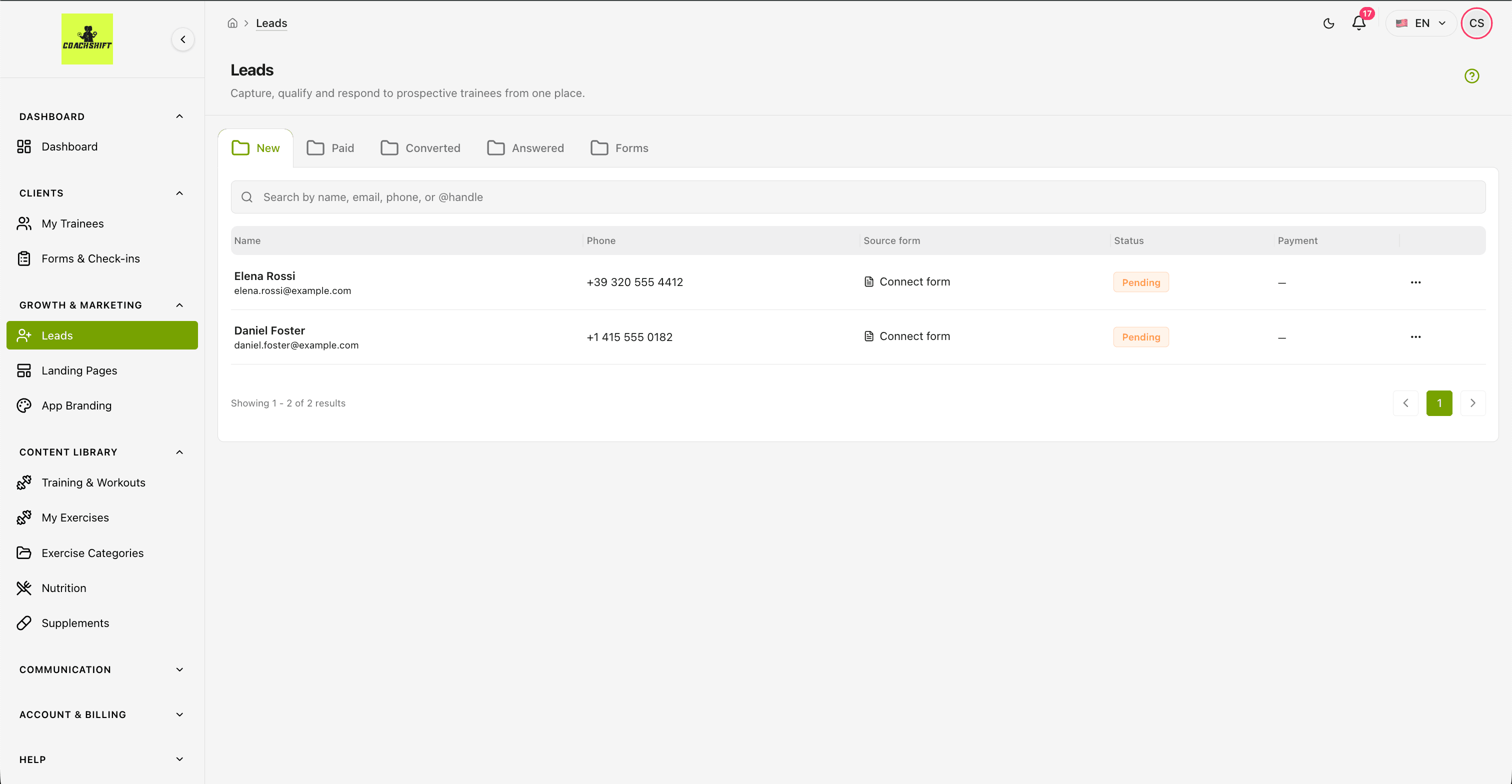Screen dimensions: 1512x784
Task: Click the Forms & Check-ins clipboard icon
Action: [24, 259]
